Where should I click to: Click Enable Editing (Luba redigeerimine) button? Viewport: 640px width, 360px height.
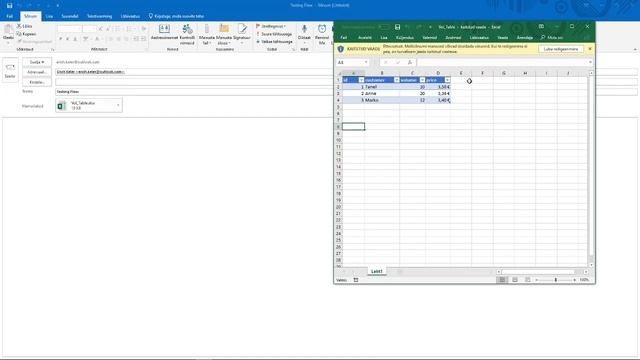coord(561,49)
